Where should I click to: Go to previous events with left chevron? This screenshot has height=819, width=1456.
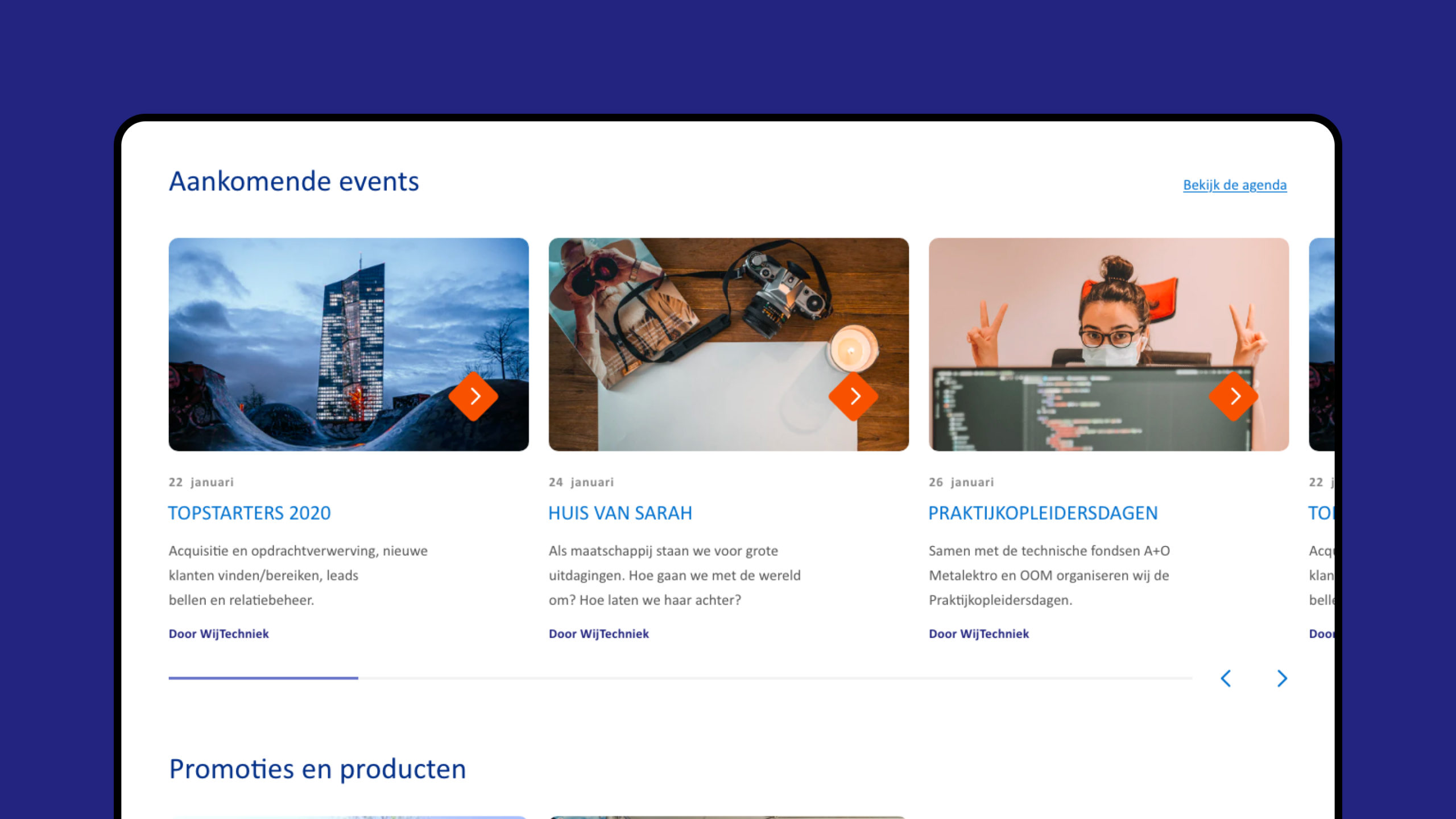coord(1226,678)
